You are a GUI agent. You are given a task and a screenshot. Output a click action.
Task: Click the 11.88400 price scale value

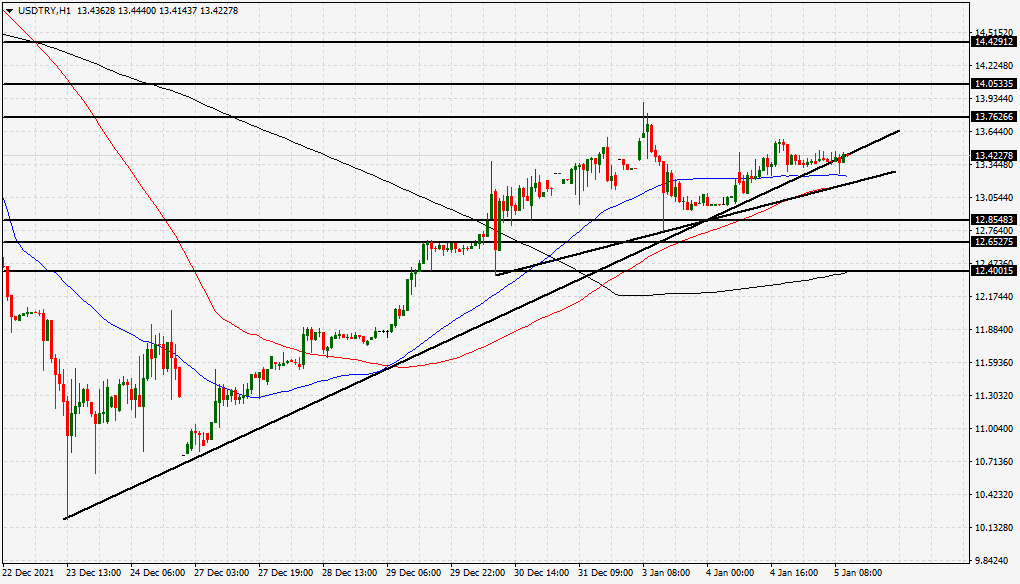tap(994, 330)
